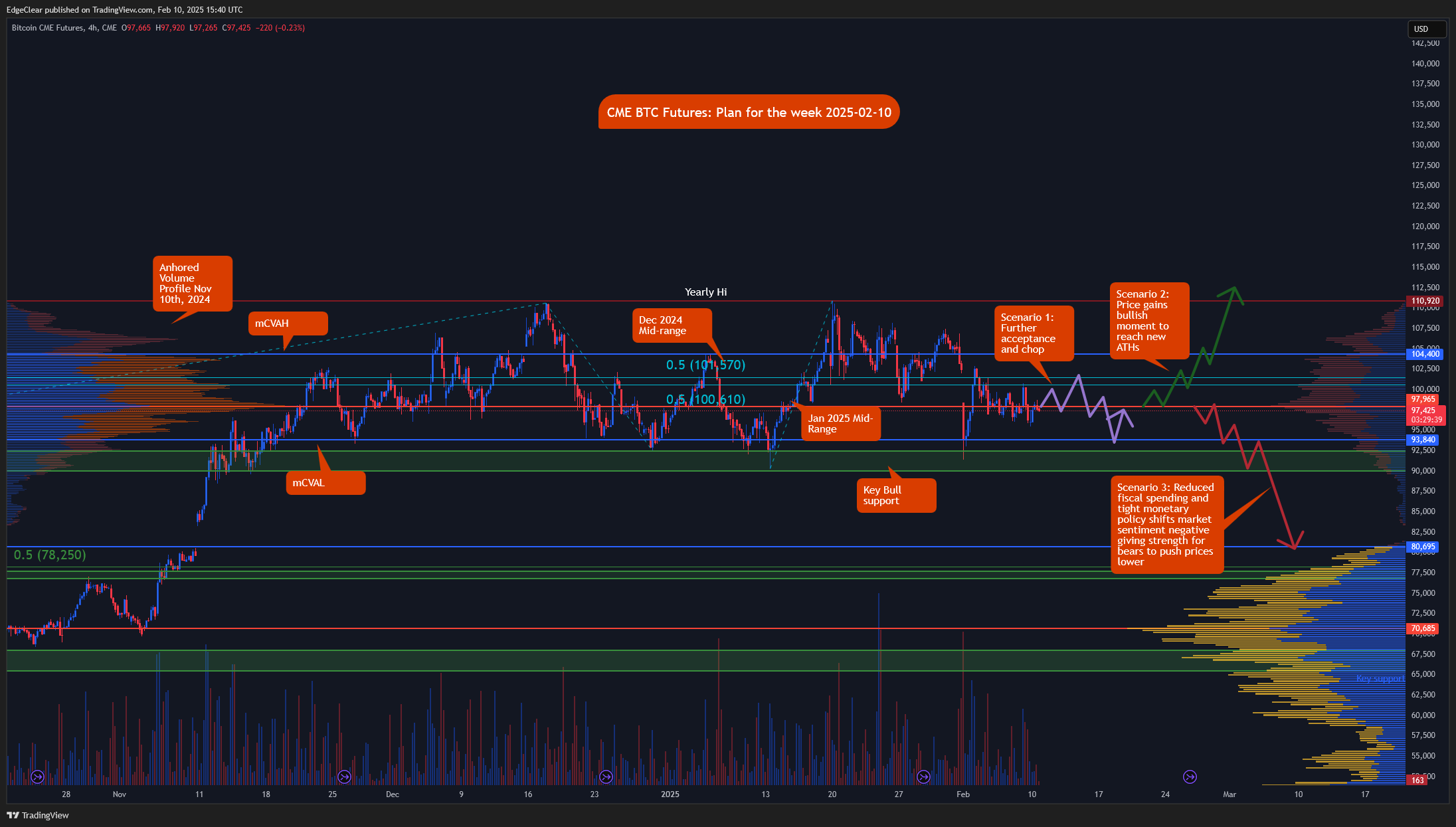Select the Scenario 3 reduced fiscal spending callout
1456x827 pixels.
click(x=1167, y=525)
